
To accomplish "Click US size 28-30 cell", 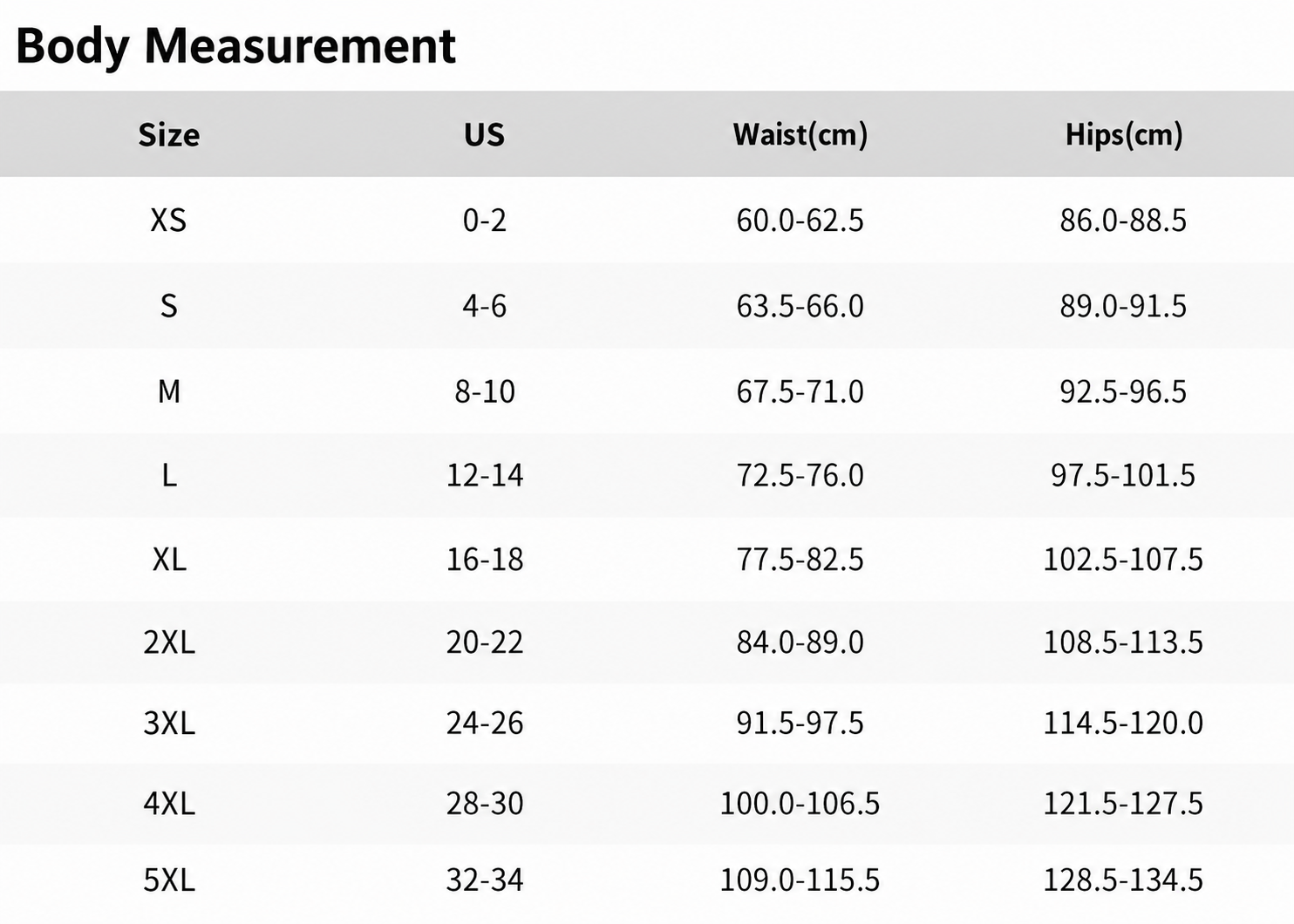I will [485, 803].
